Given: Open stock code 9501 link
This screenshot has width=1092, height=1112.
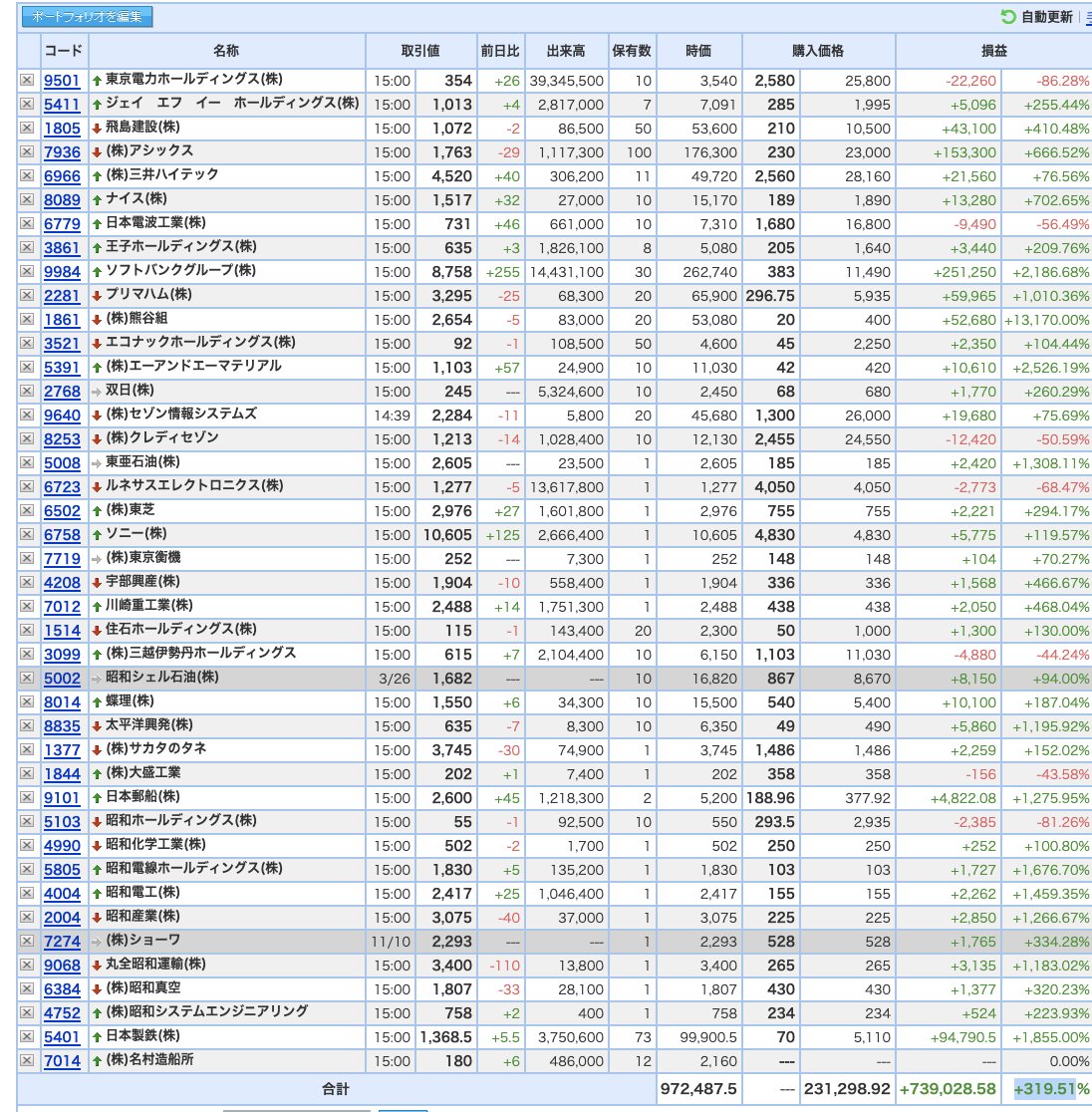Looking at the screenshot, I should [x=62, y=81].
